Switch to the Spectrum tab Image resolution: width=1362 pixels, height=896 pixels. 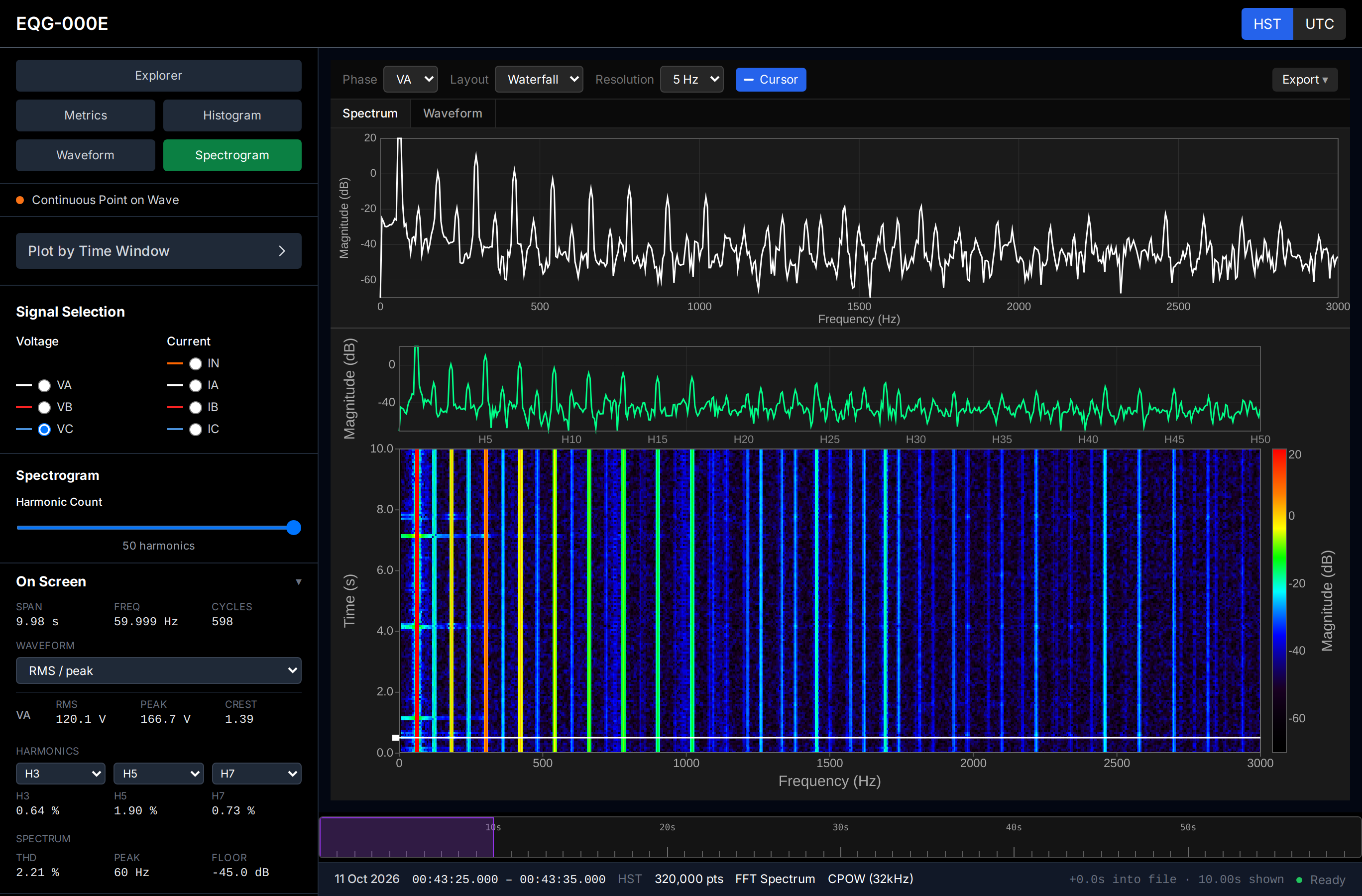click(x=370, y=113)
